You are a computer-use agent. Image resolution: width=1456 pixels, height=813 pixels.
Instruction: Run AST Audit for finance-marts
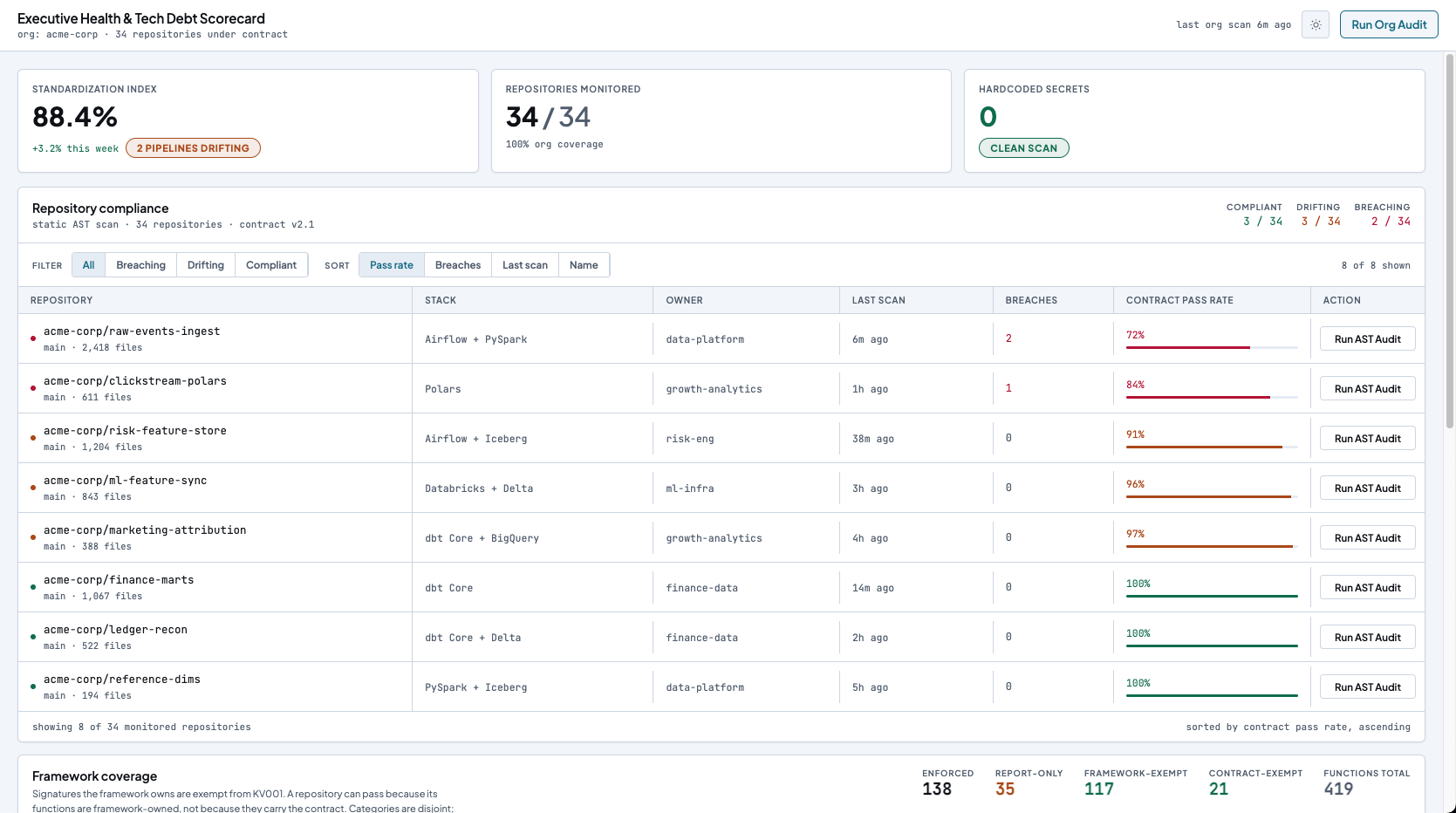click(1367, 588)
